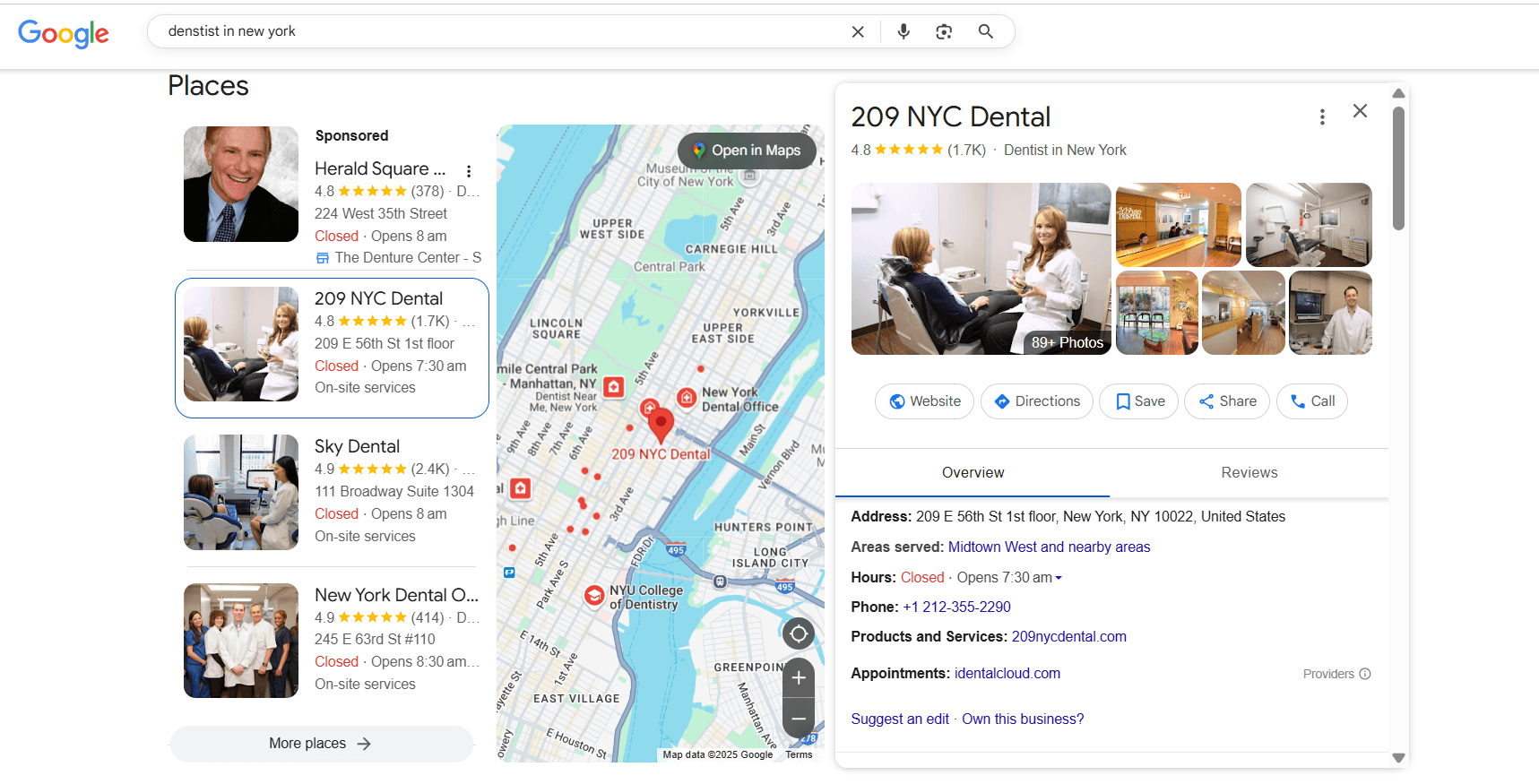Start voice search with the microphone icon

pyautogui.click(x=904, y=31)
